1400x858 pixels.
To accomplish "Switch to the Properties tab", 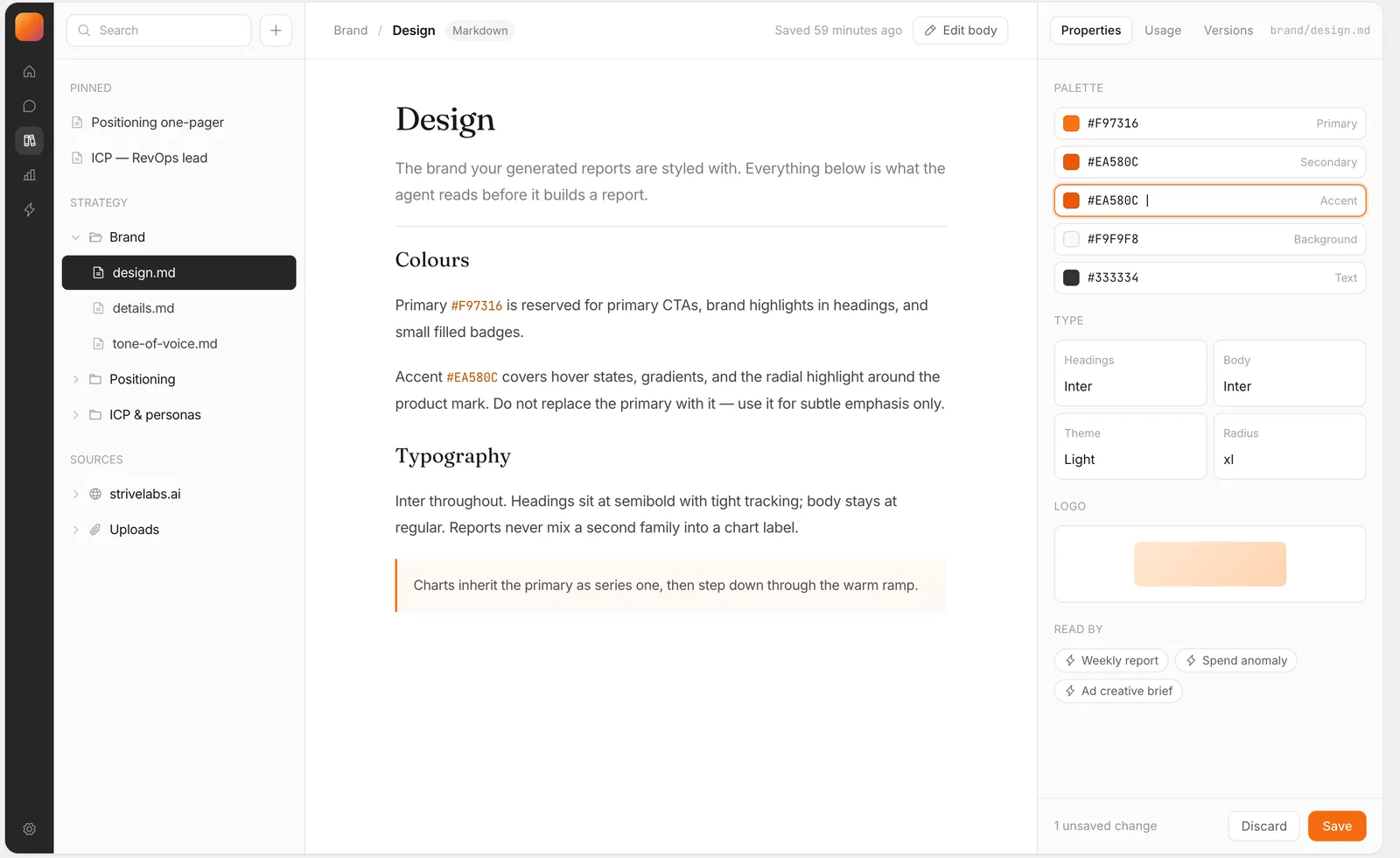I will 1090,31.
